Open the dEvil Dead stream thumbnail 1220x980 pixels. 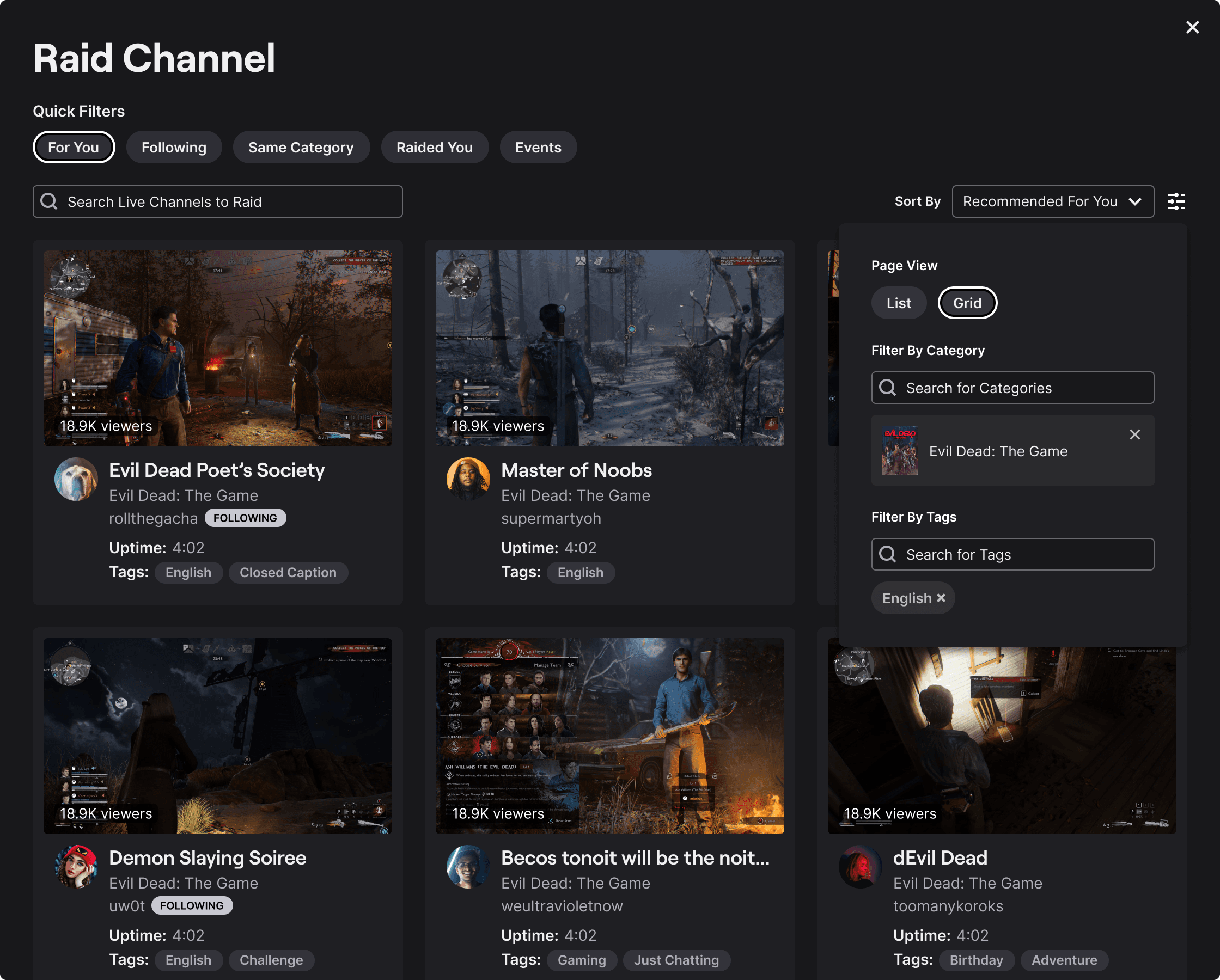1002,740
